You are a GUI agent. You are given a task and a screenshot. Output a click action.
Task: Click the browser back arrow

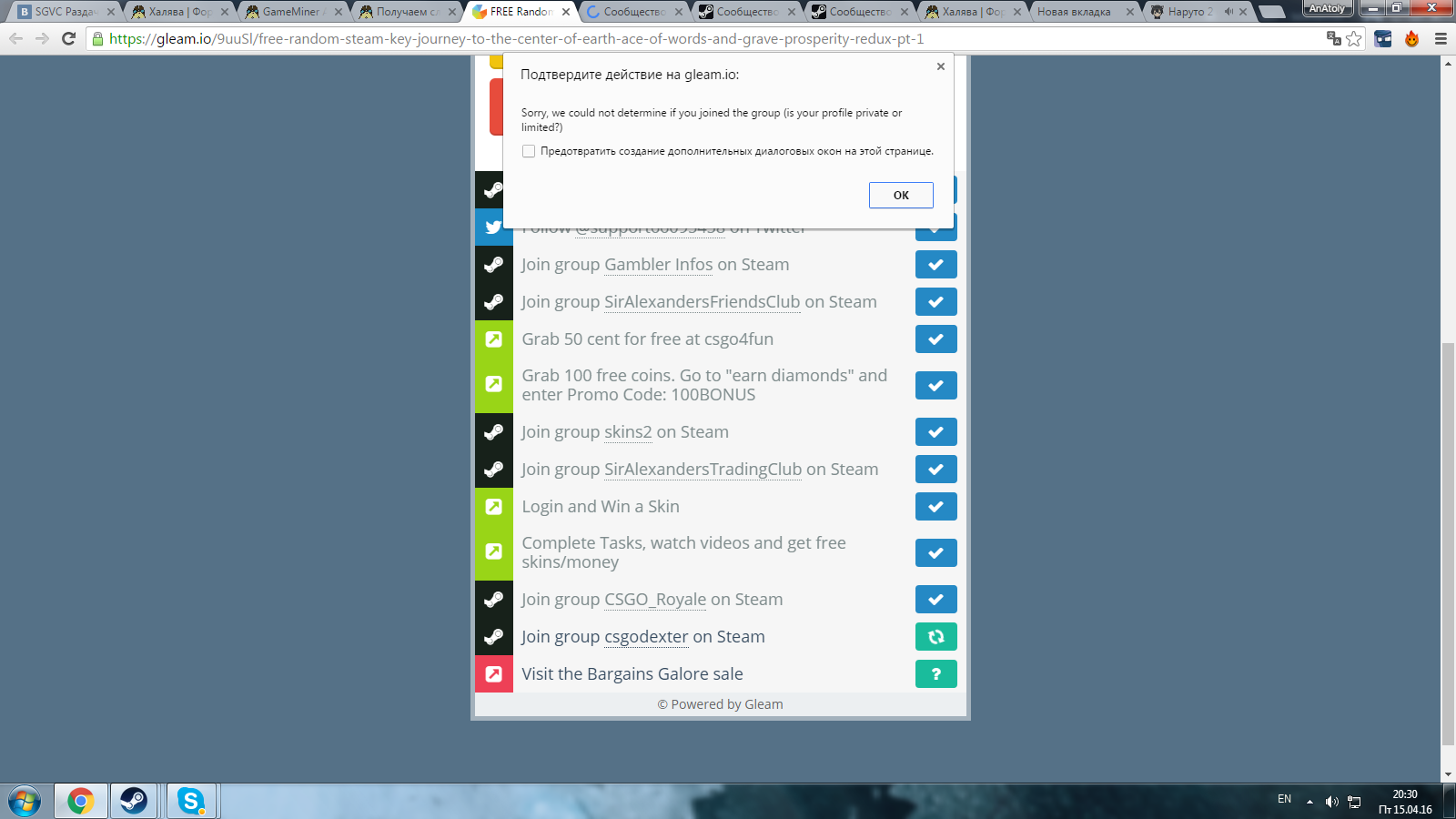(15, 38)
